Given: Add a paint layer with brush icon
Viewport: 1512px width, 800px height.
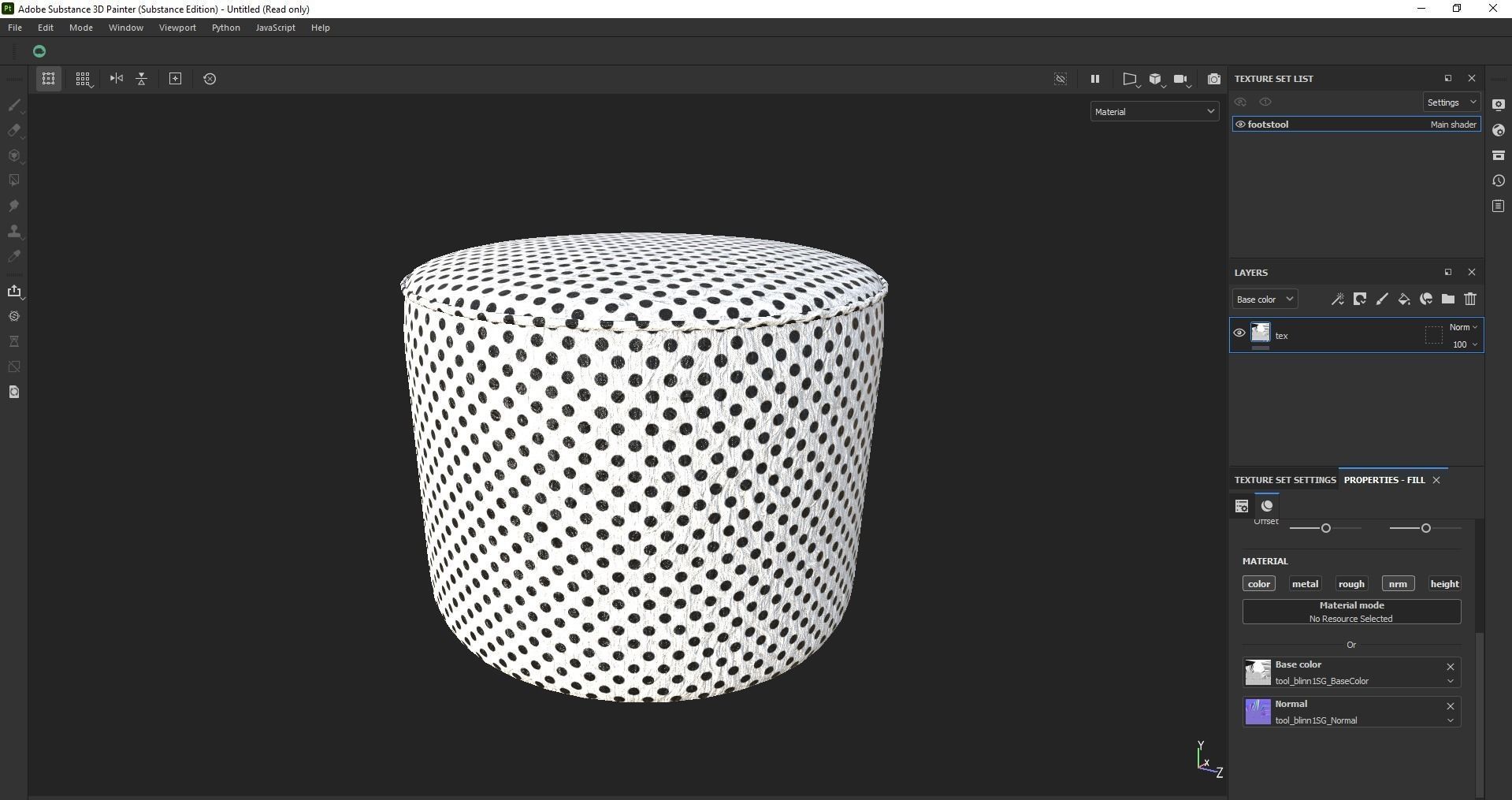Looking at the screenshot, I should click(x=1381, y=300).
